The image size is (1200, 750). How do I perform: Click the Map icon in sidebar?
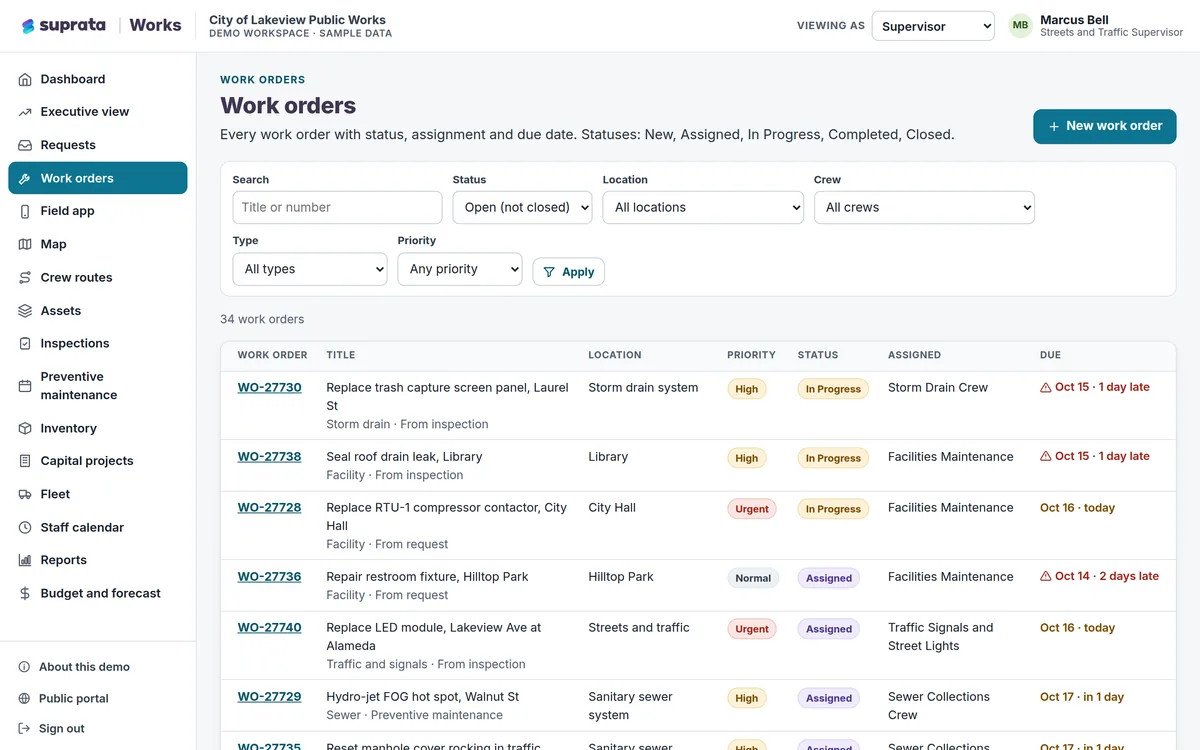pos(25,244)
